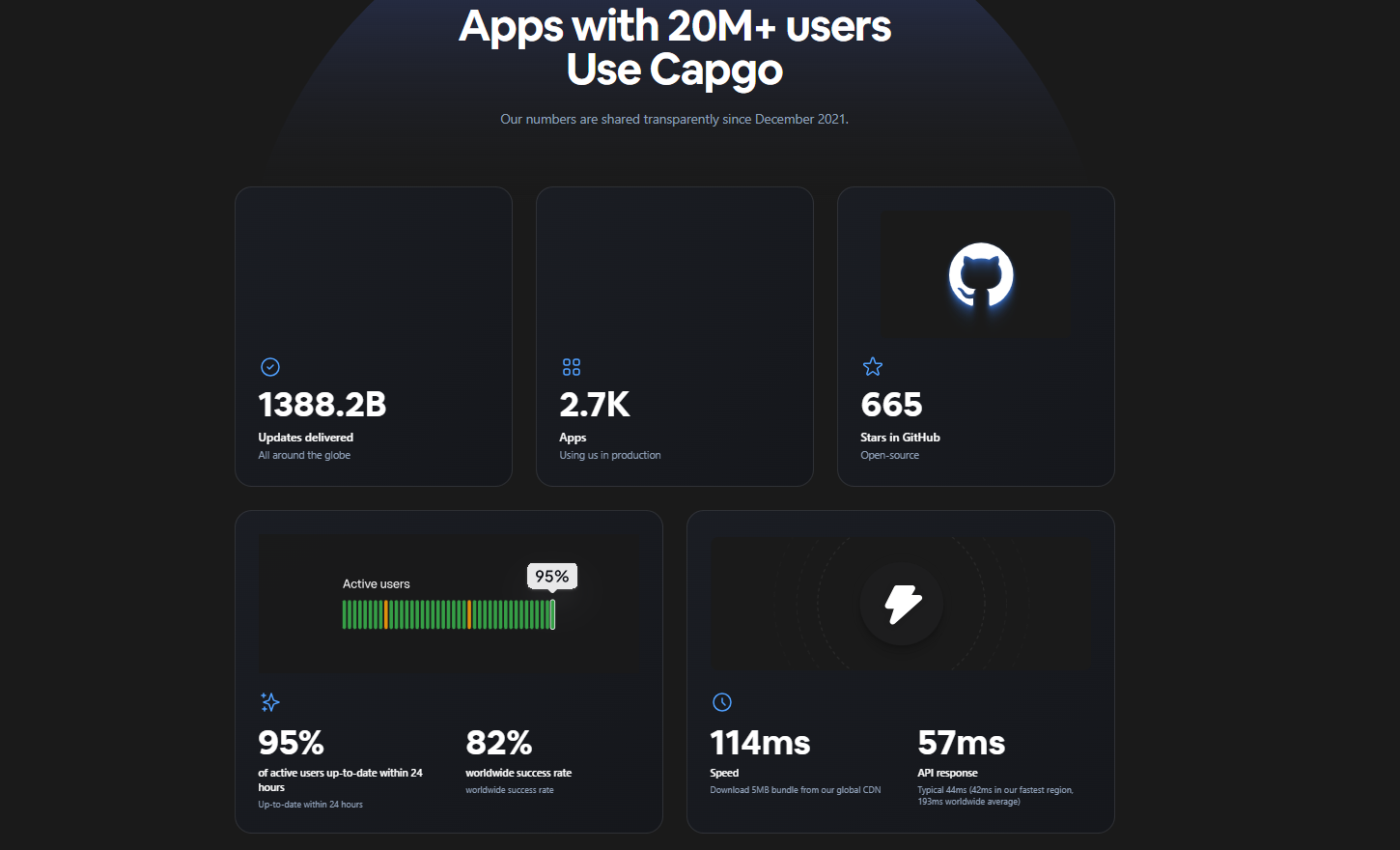Image resolution: width=1400 pixels, height=850 pixels.
Task: Select the clock icon above 114ms
Action: click(x=721, y=702)
